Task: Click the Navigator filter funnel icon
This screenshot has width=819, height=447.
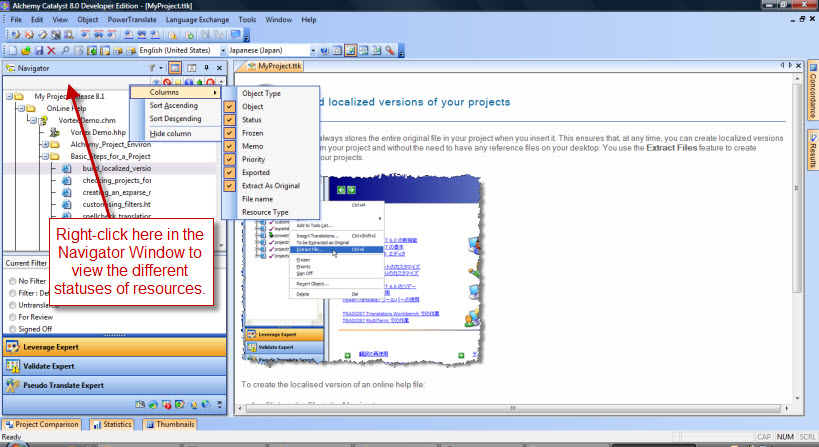Action: [152, 68]
